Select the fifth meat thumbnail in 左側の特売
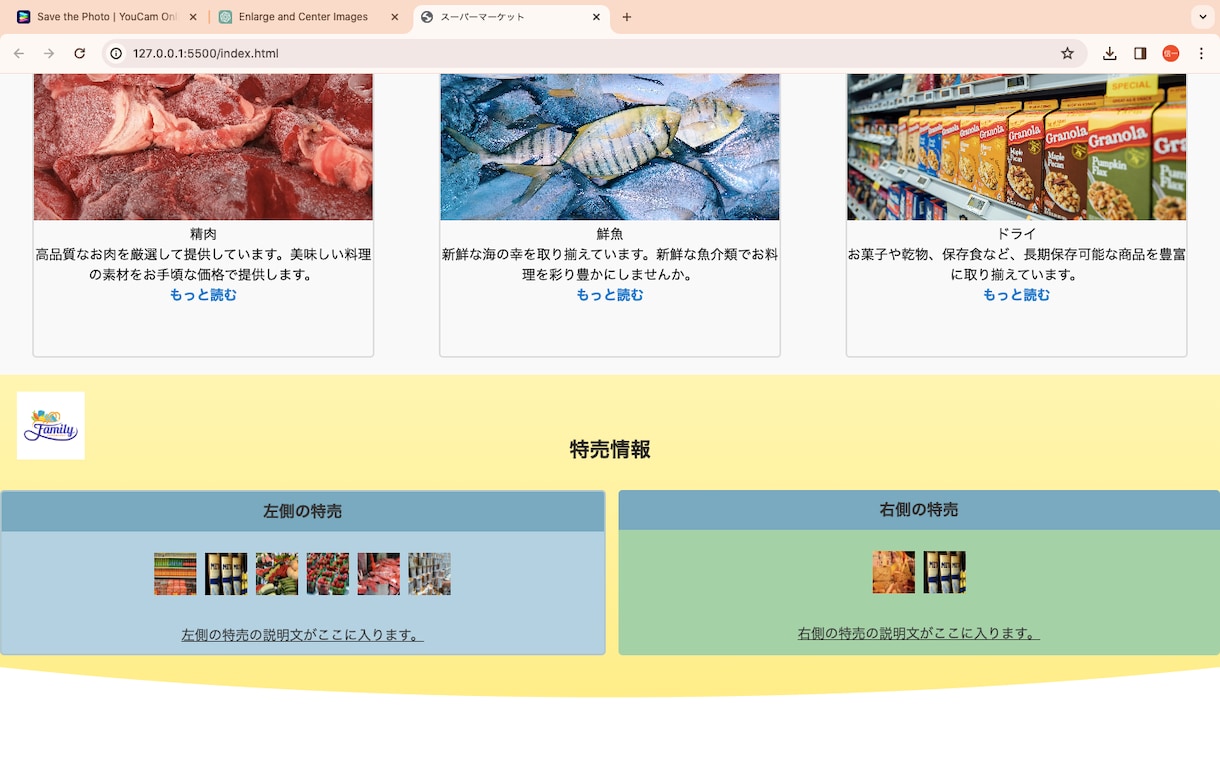Viewport: 1220px width, 763px height. pyautogui.click(x=379, y=574)
